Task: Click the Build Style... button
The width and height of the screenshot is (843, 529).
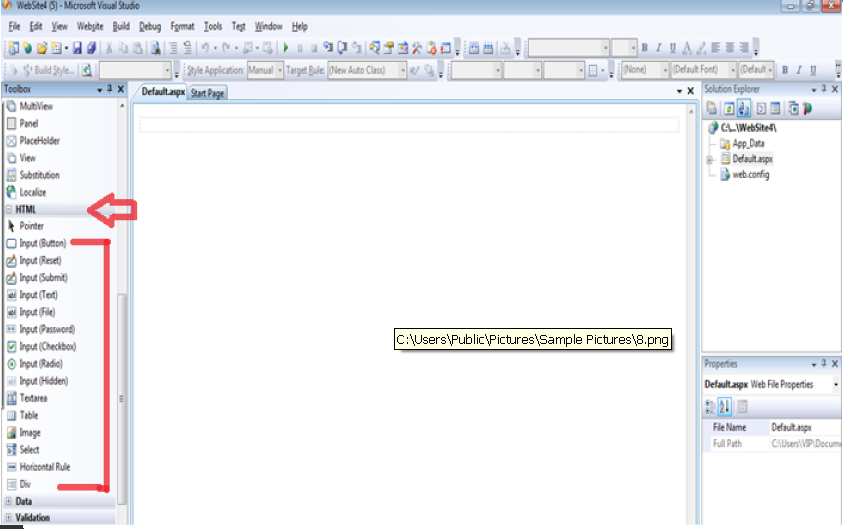Action: (49, 70)
